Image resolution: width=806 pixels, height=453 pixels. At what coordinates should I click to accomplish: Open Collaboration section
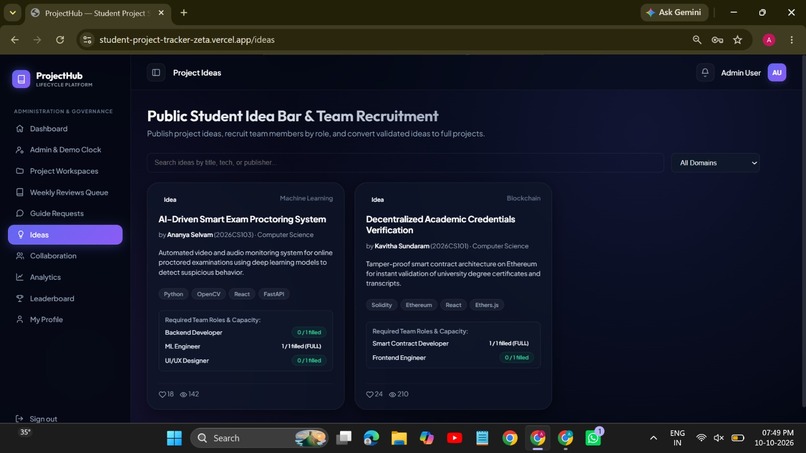pos(65,256)
